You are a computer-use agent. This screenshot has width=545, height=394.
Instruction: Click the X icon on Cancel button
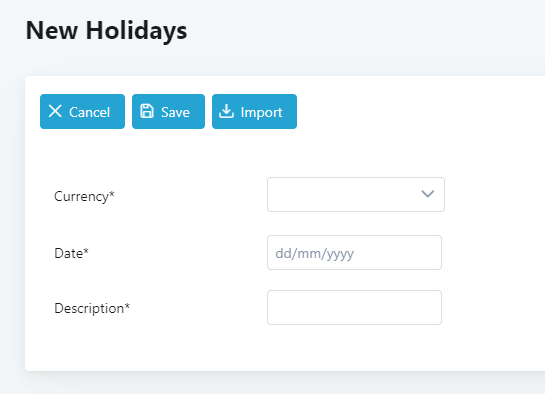[55, 112]
